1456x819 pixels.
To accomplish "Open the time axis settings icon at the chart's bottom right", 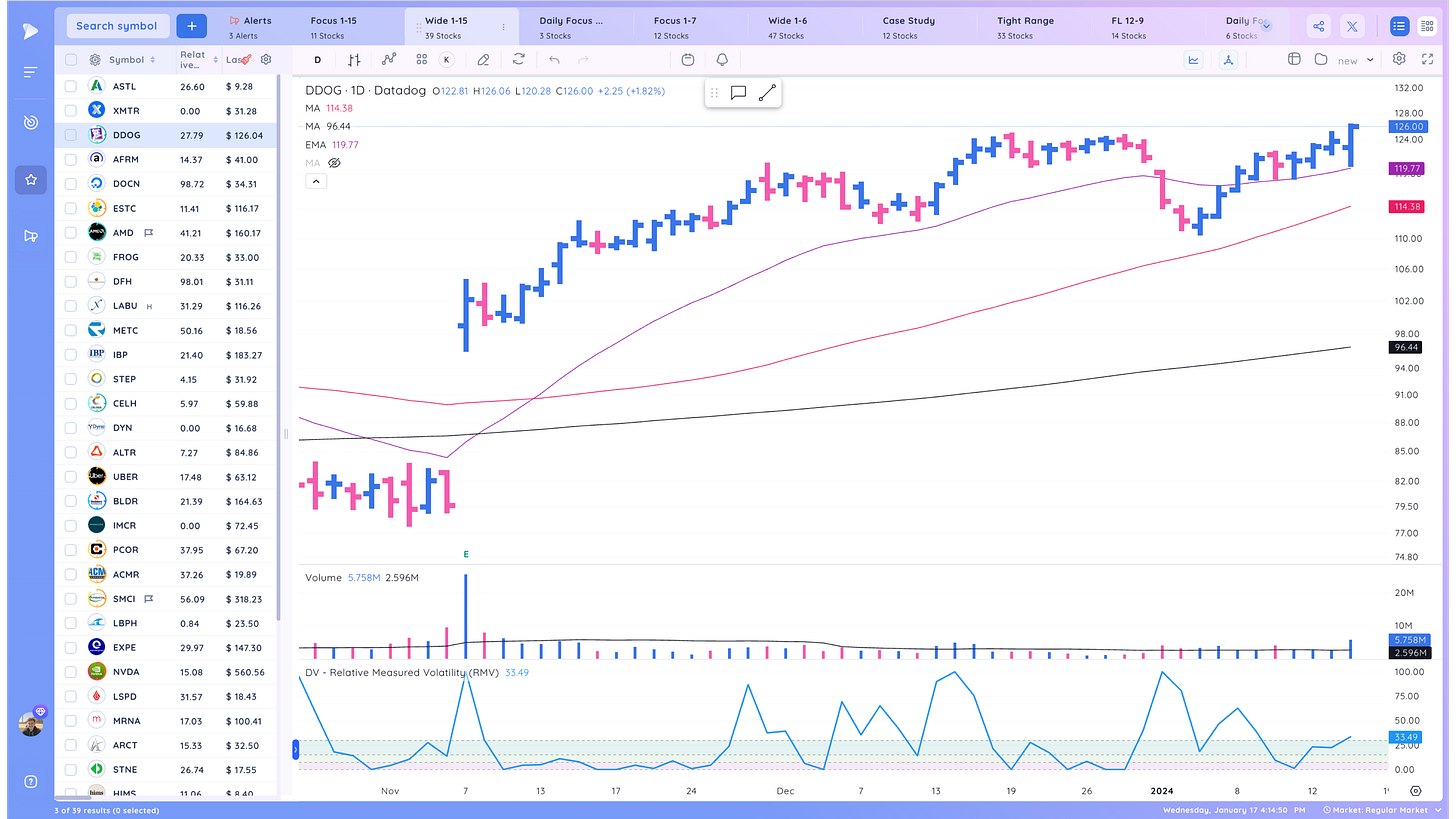I will (x=1416, y=790).
